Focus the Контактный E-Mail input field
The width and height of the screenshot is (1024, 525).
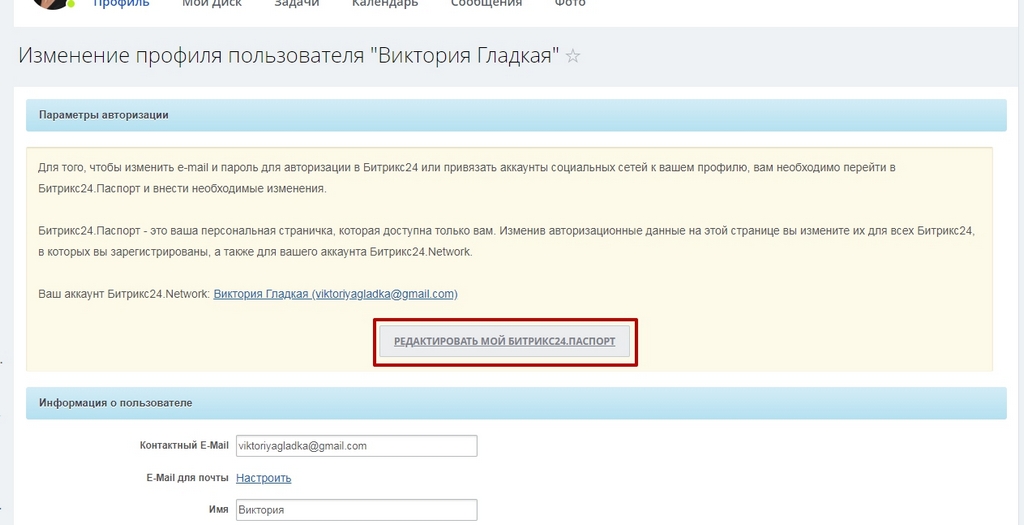click(x=356, y=446)
